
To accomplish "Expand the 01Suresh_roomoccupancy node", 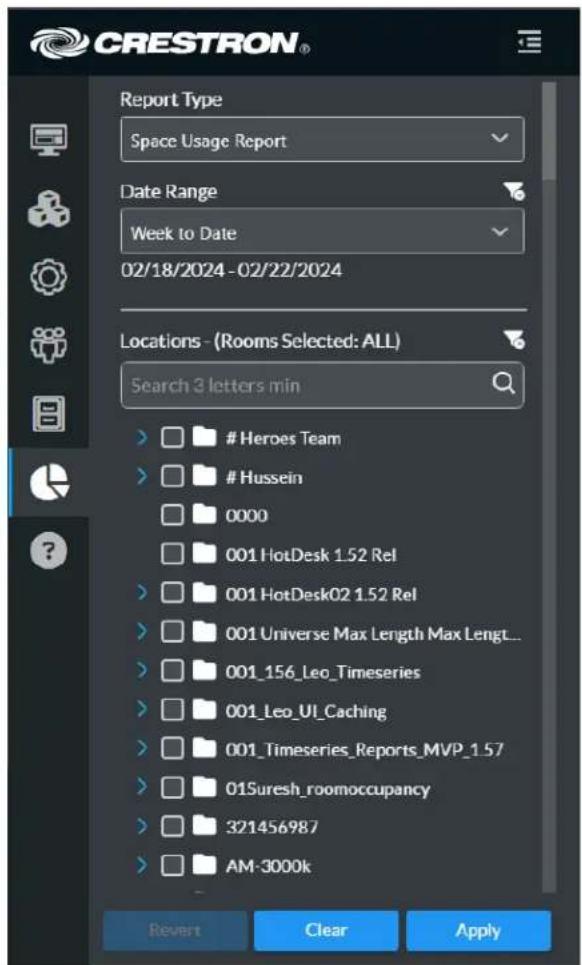I will 143,788.
